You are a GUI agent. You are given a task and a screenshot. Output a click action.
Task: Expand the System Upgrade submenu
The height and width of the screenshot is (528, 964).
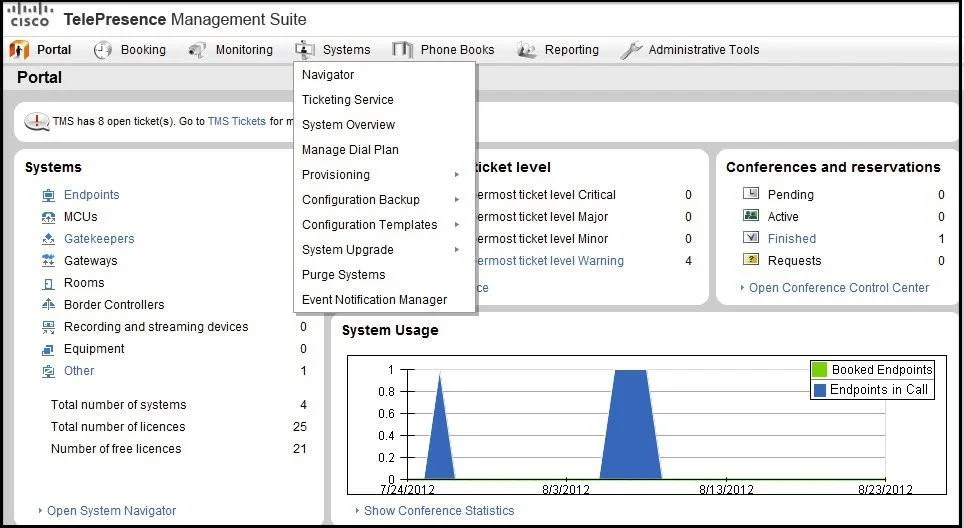point(381,250)
